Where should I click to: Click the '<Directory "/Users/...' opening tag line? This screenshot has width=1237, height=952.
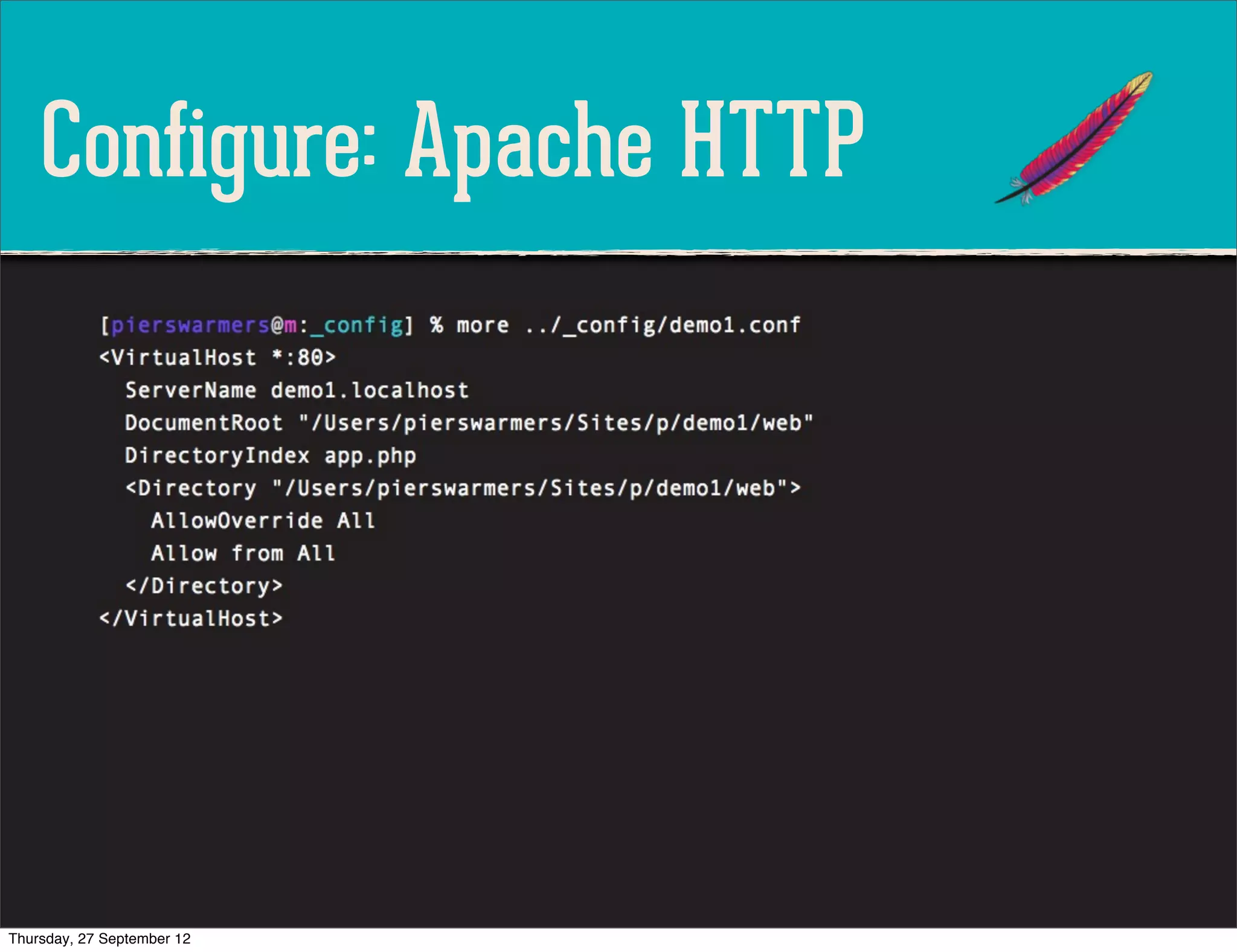463,488
